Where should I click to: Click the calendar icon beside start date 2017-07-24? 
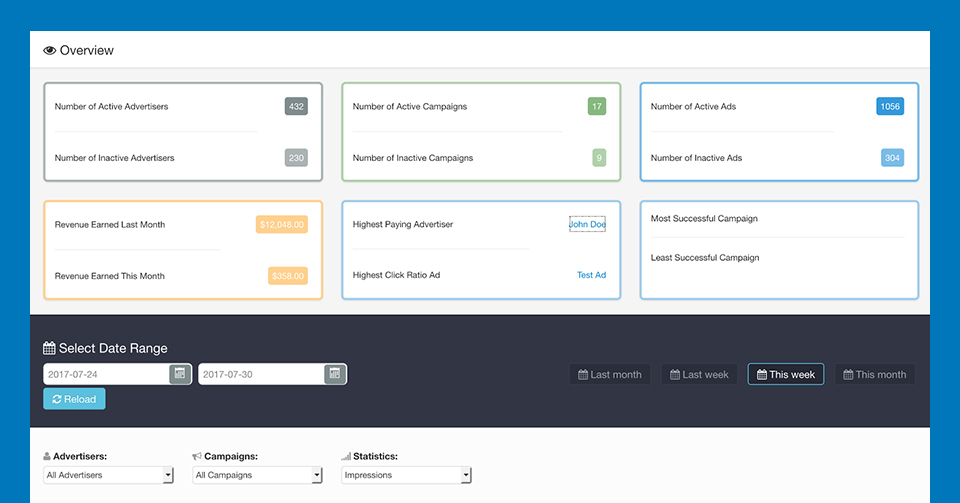[180, 374]
